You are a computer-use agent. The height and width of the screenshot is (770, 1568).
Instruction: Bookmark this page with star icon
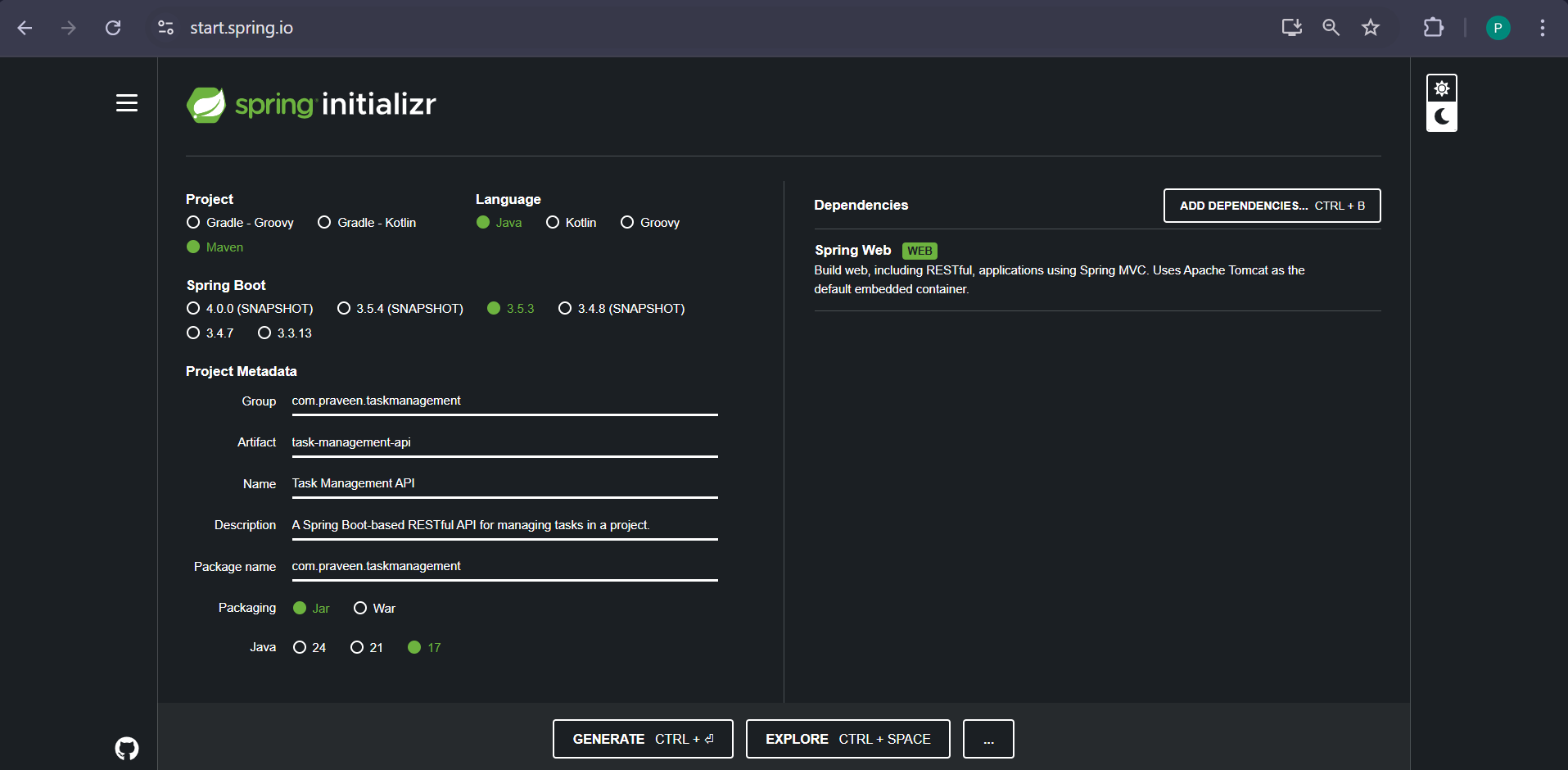click(1371, 28)
